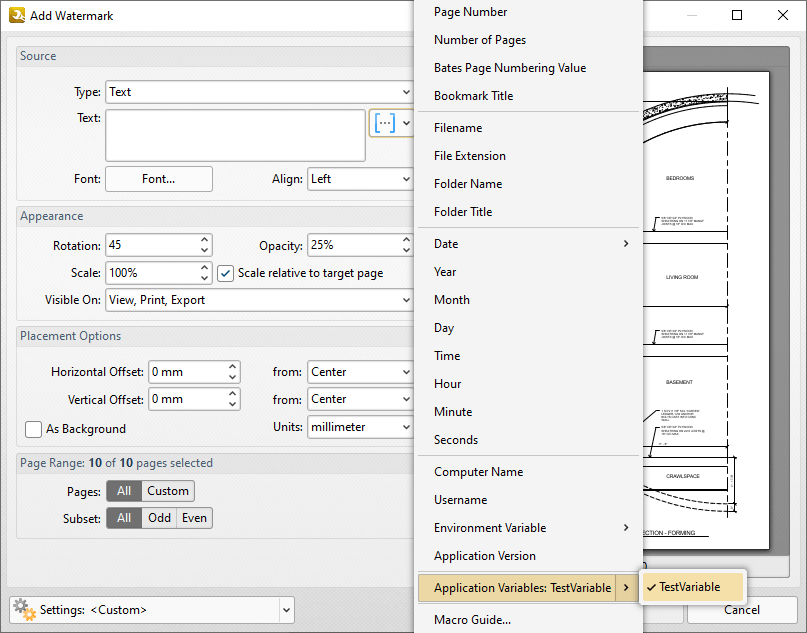Open the Visible On dropdown
807x633 pixels.
pos(406,300)
